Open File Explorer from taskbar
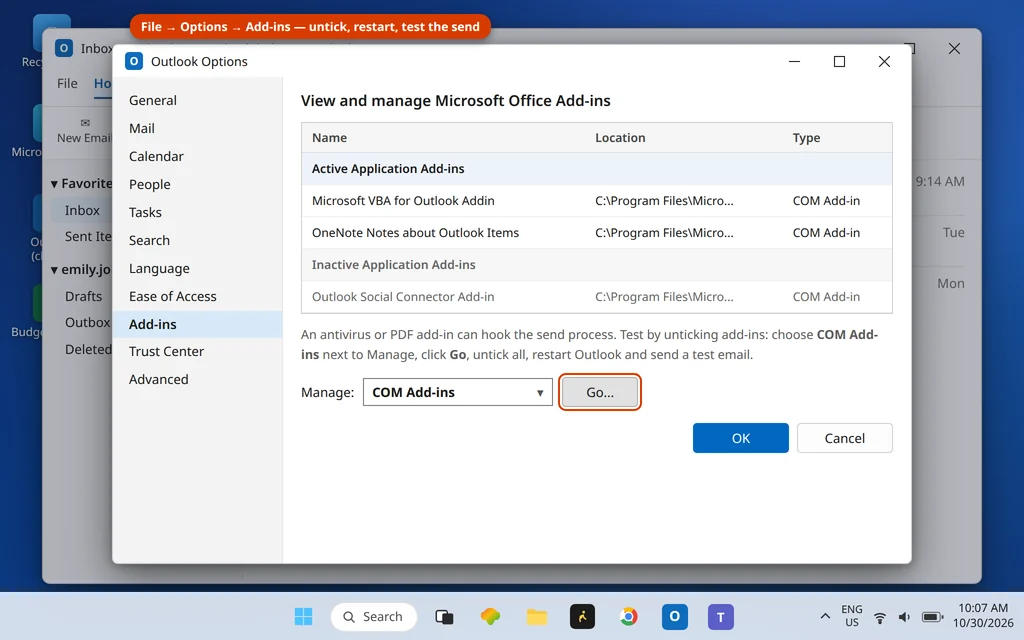The image size is (1024, 640). pos(537,616)
